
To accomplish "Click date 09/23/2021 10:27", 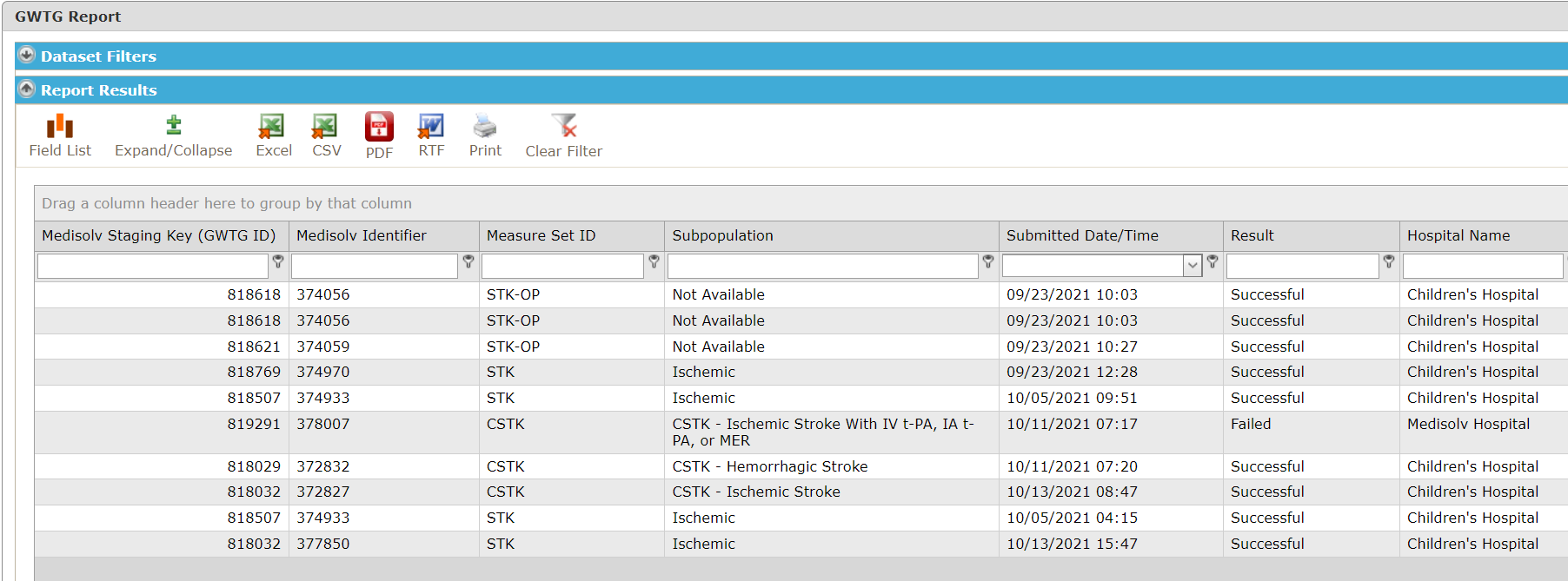I will (x=1072, y=347).
